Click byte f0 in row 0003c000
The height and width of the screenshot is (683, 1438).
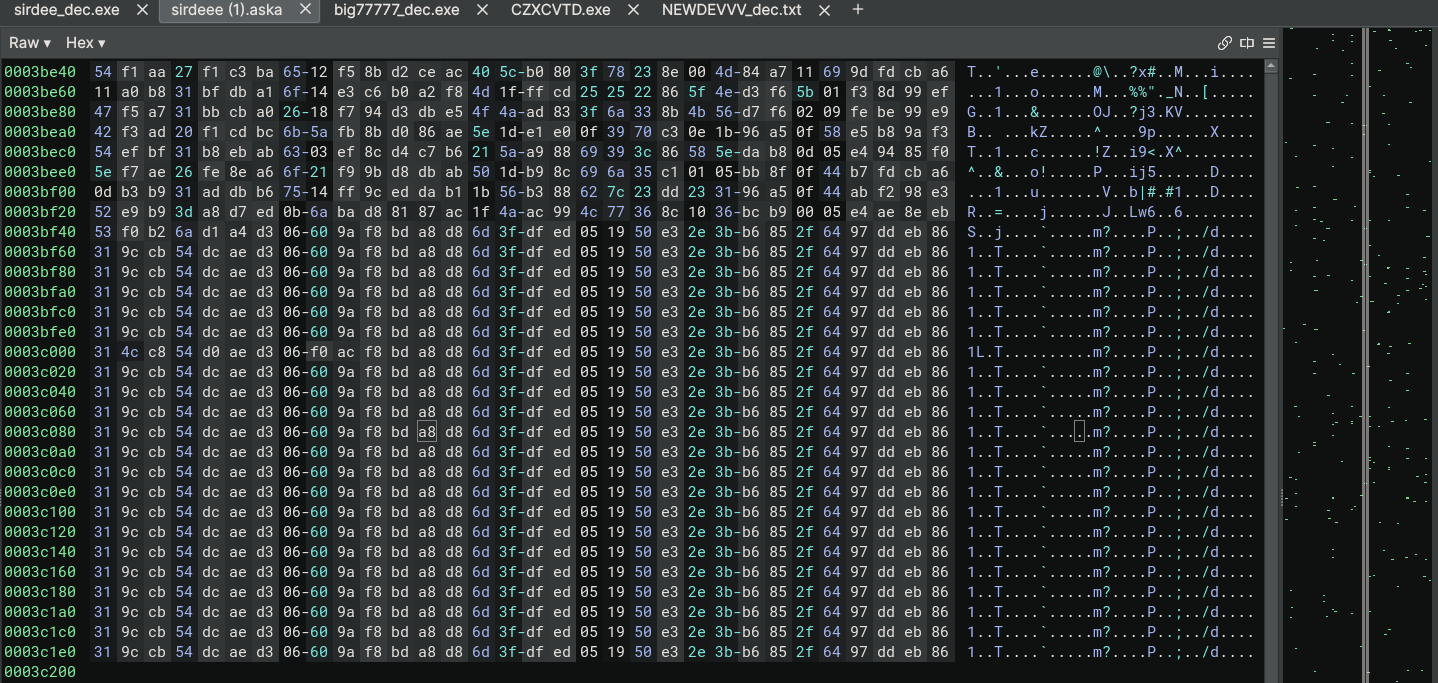319,351
